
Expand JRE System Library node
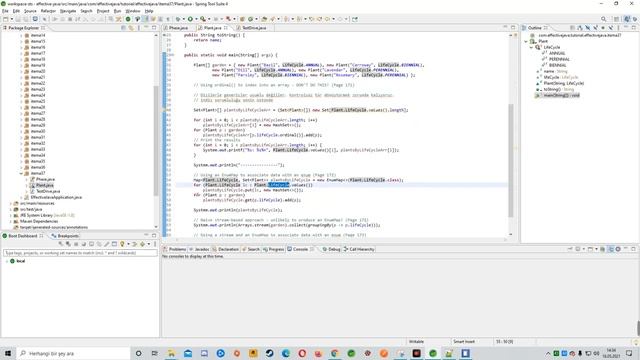(x=11, y=215)
